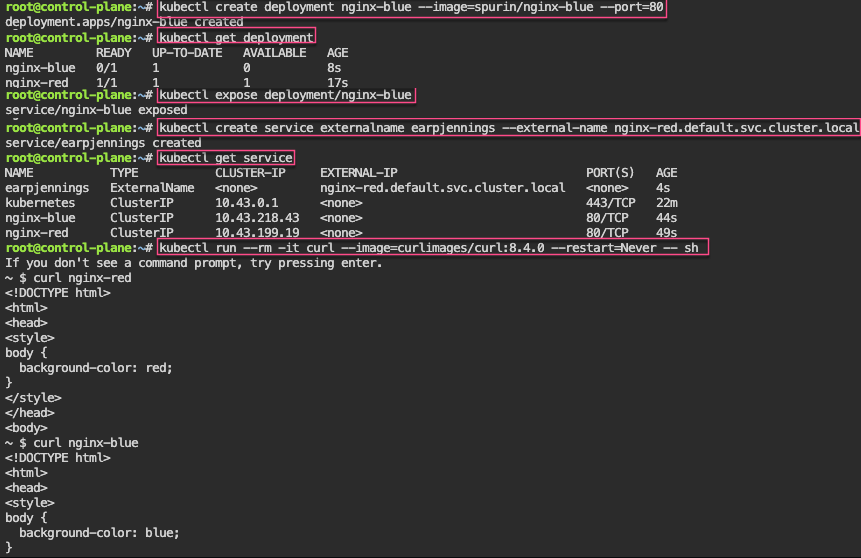
Task: Click the 'deployment.apps/nginx-blue created' output line
Action: (x=124, y=22)
